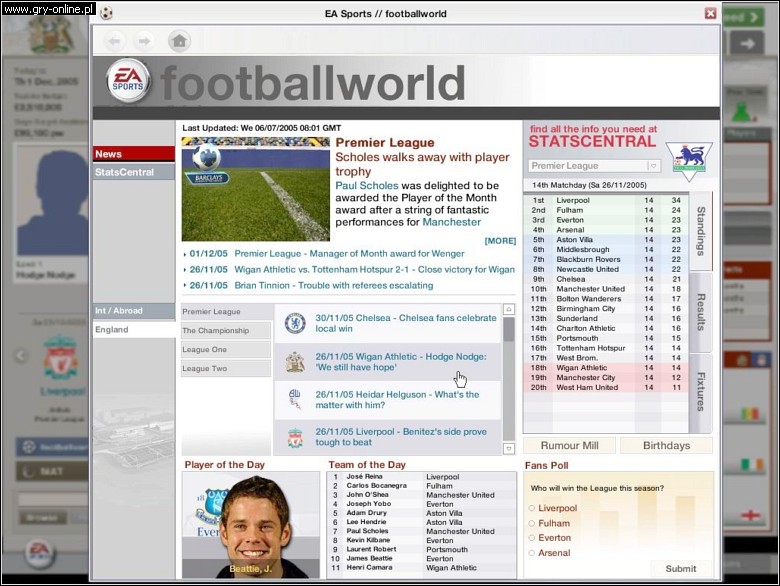The image size is (780, 586).
Task: Open Benitez's side prove tough to beat story
Action: click(401, 437)
